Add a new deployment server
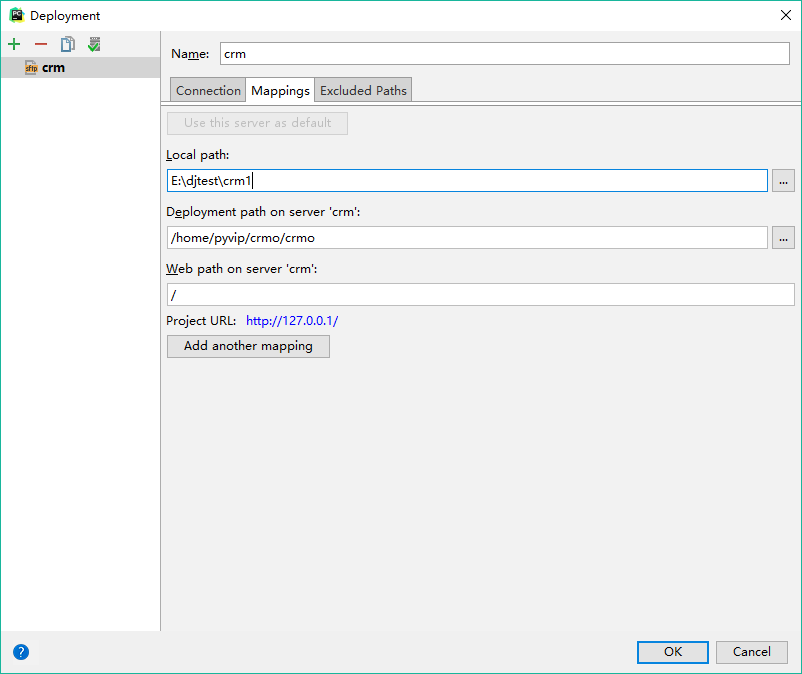 14,44
